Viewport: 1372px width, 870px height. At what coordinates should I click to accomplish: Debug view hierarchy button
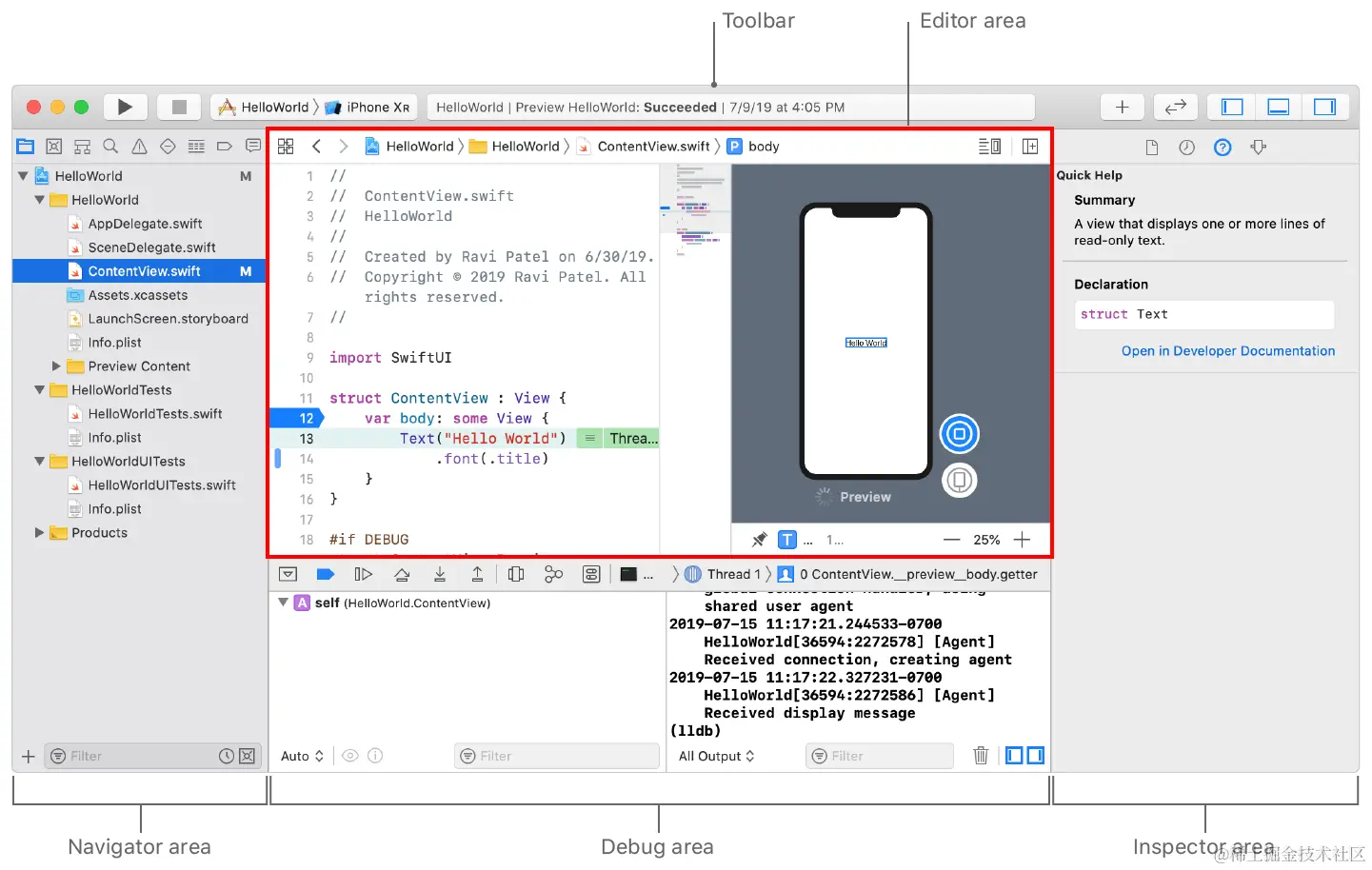pyautogui.click(x=516, y=574)
